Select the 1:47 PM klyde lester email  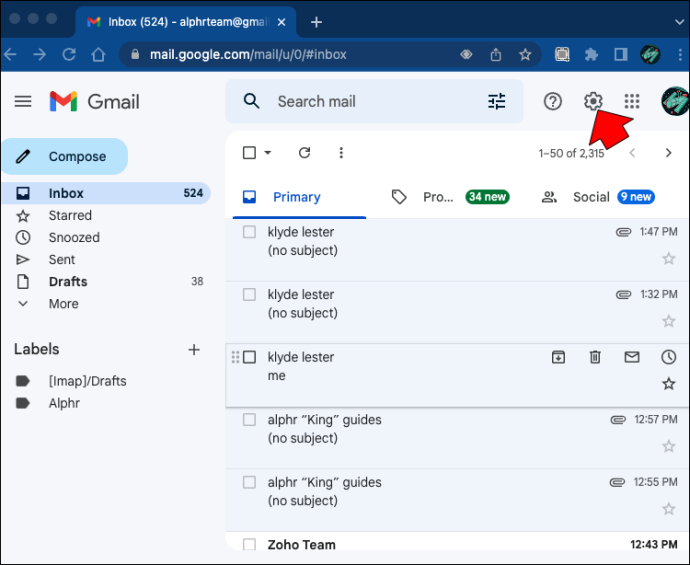(x=250, y=232)
